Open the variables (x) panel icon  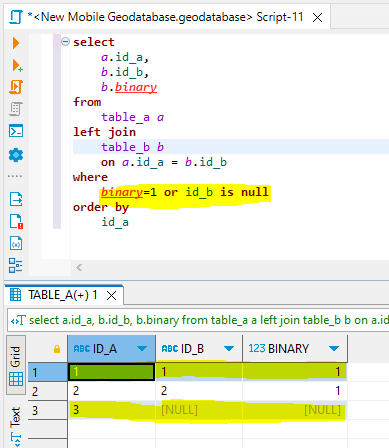tap(16, 243)
